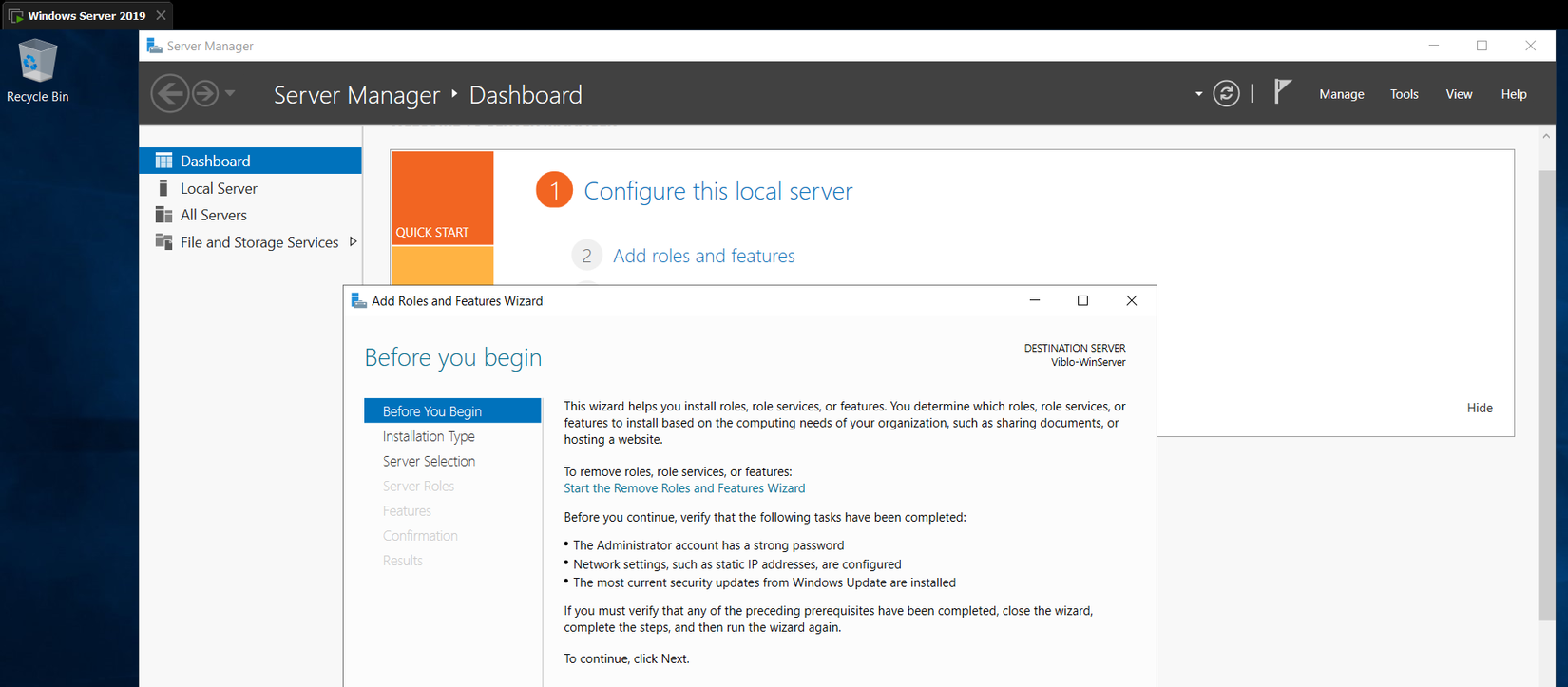Open the dropdown arrow beside refresh

click(x=1198, y=94)
